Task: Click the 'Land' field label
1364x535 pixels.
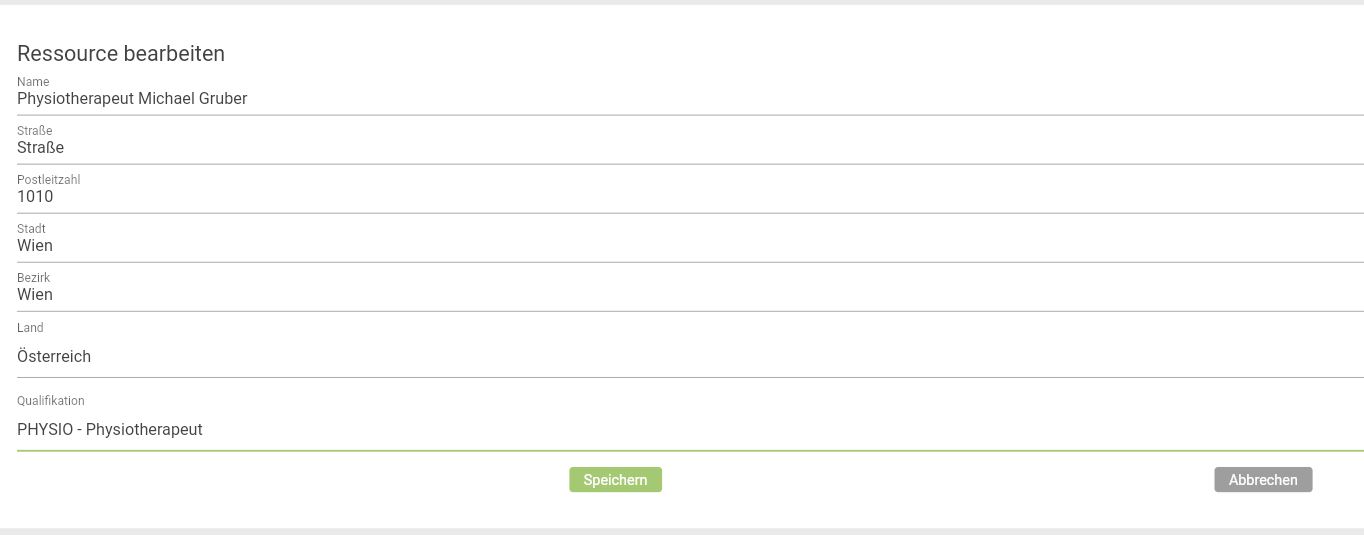Action: [30, 328]
